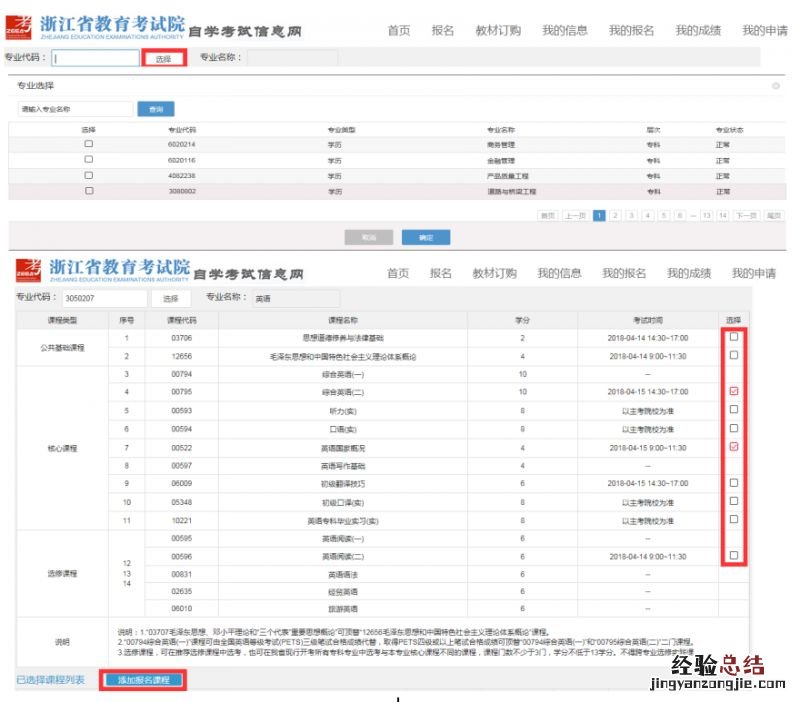
Task: Uncheck the selected 00522 英语国家概况 course
Action: point(734,446)
